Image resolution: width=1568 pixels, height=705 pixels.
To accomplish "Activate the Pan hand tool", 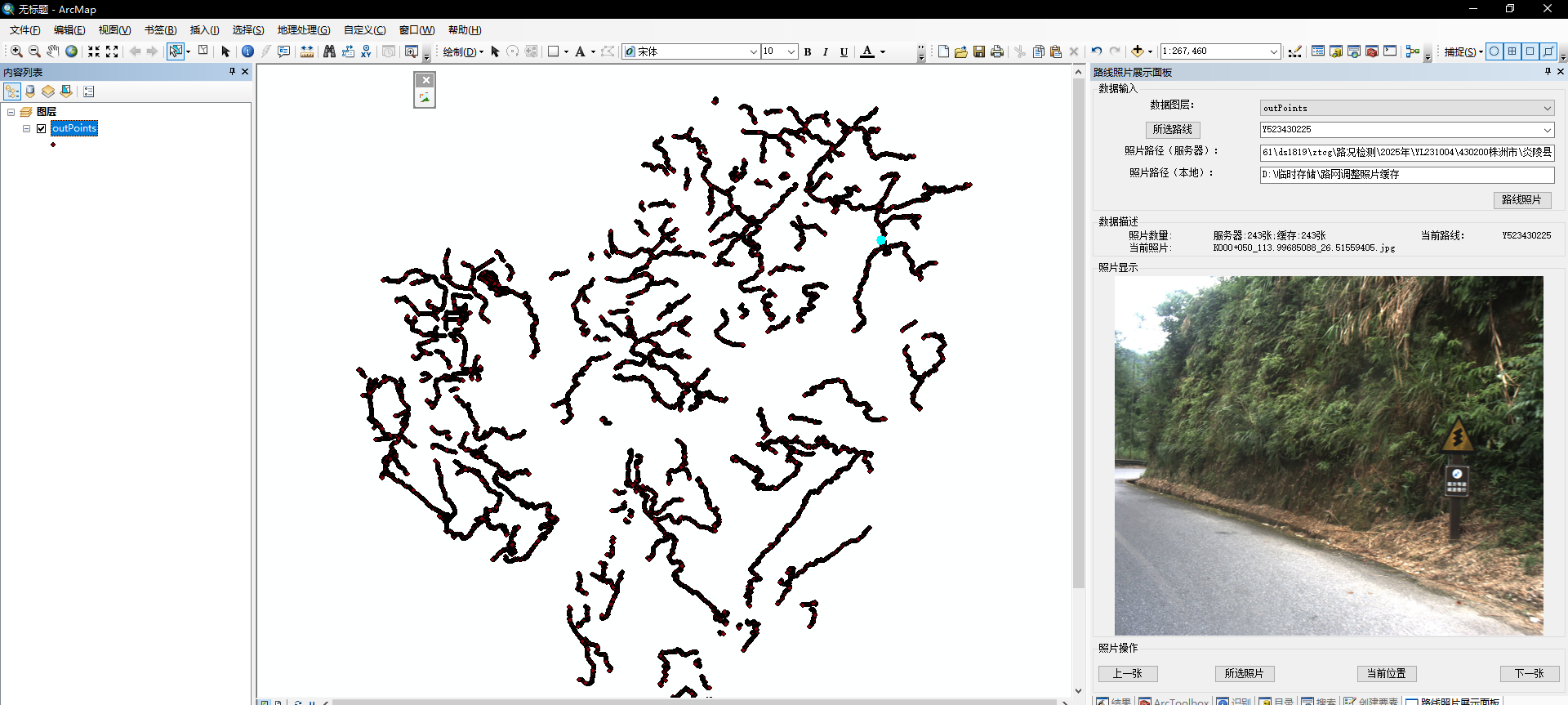I will coord(53,51).
